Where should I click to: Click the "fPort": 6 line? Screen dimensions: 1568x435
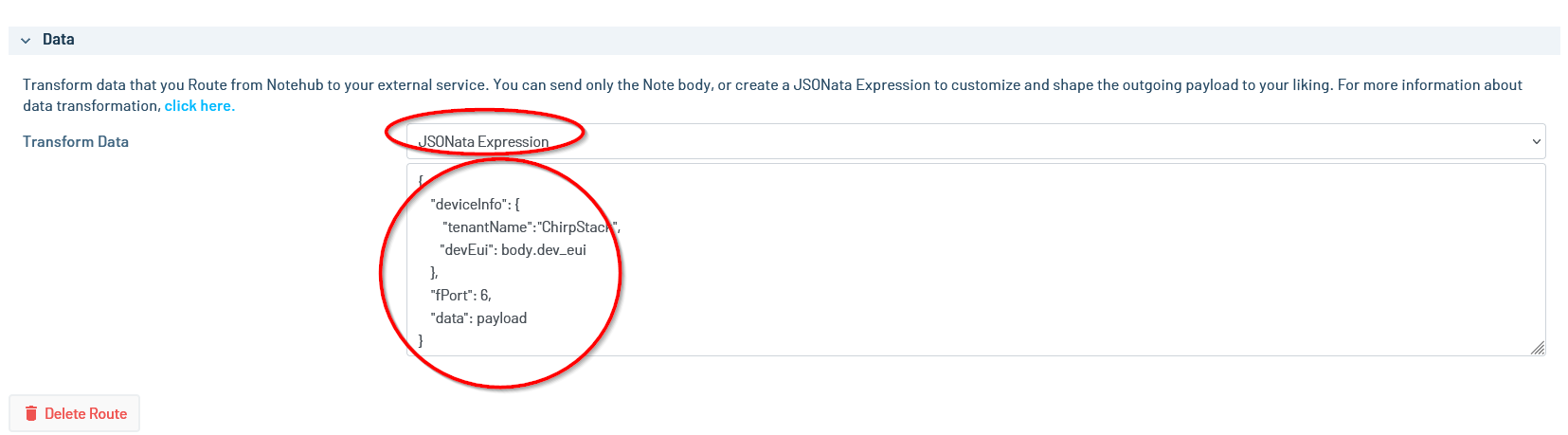[x=460, y=296]
